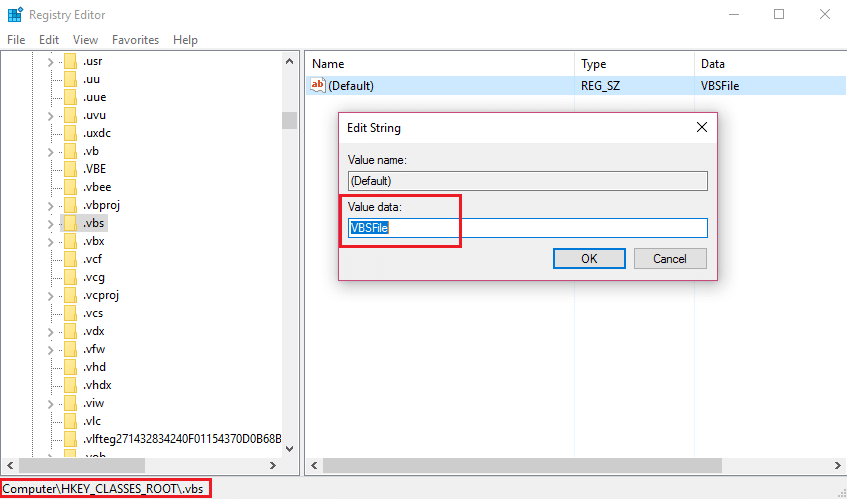Expand the .usr tree node

click(50, 62)
